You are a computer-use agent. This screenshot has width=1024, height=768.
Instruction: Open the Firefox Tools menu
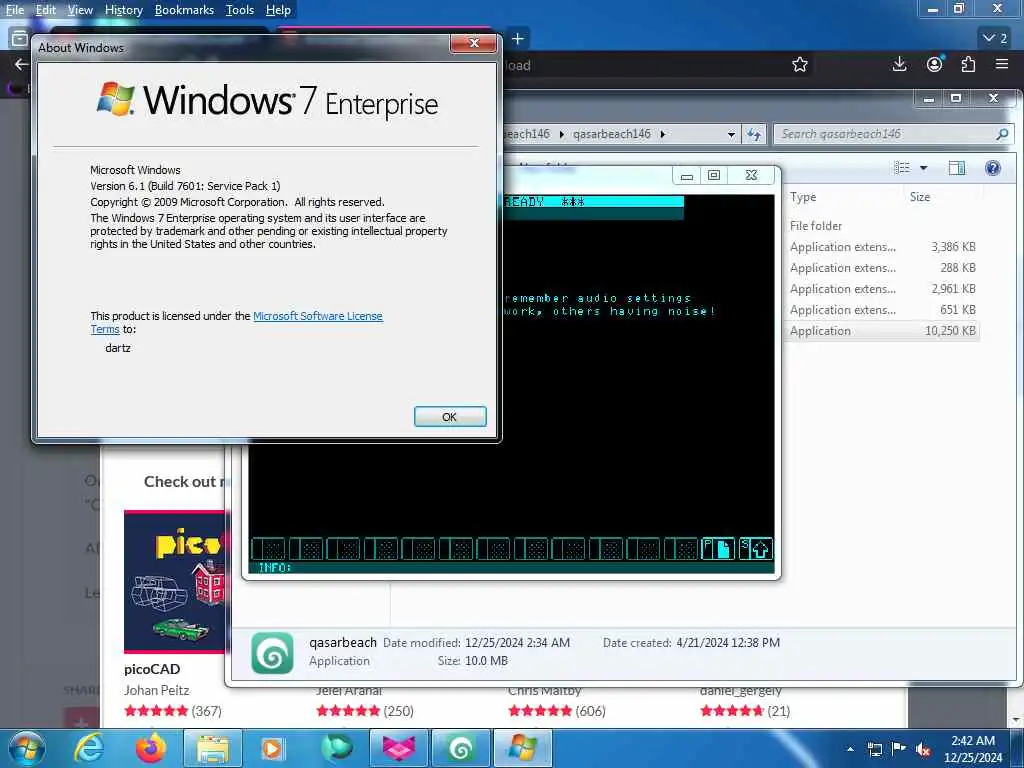click(x=240, y=10)
